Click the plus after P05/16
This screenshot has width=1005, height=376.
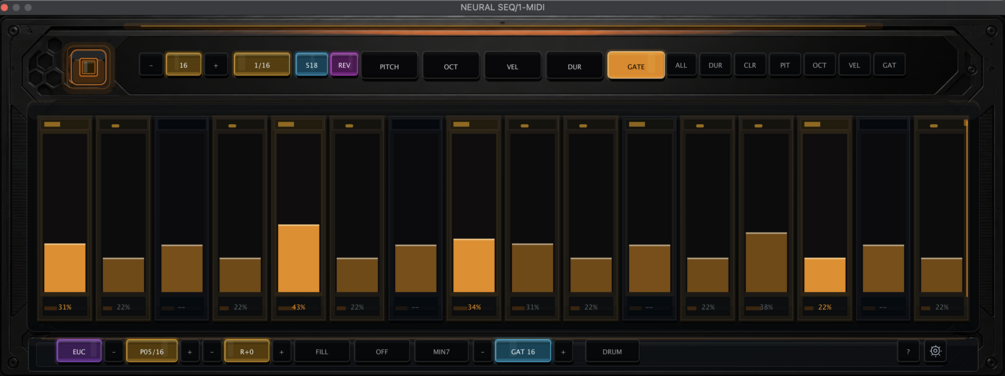(190, 351)
